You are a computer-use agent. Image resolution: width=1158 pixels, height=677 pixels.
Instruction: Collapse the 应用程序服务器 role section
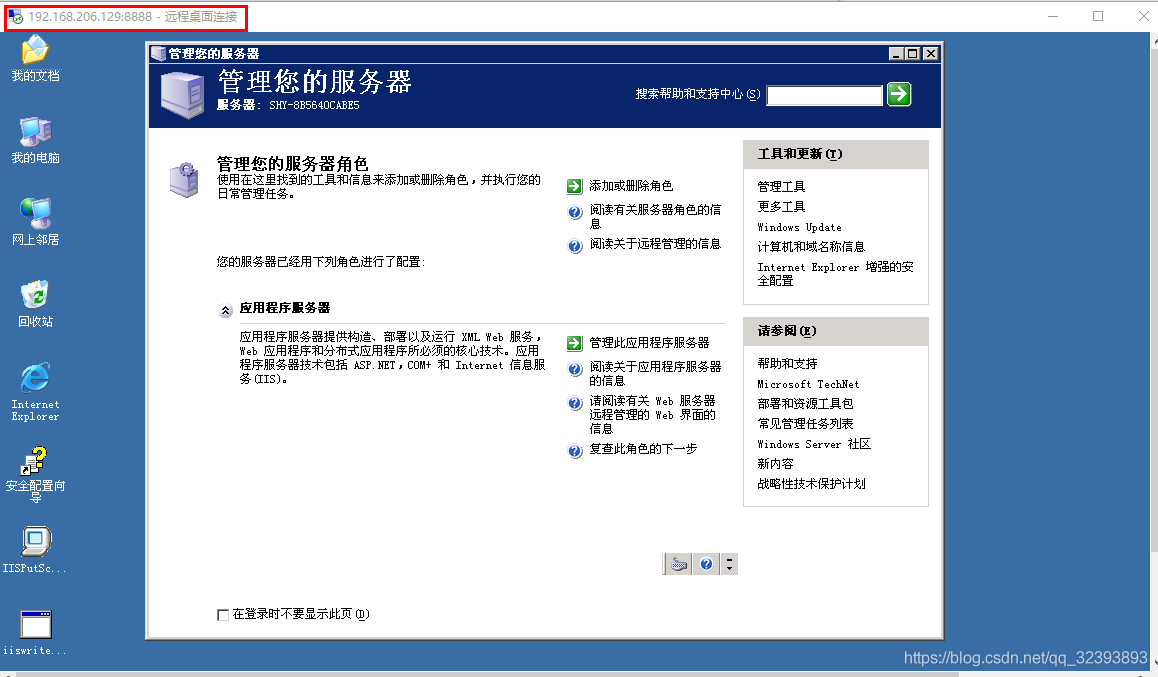225,311
